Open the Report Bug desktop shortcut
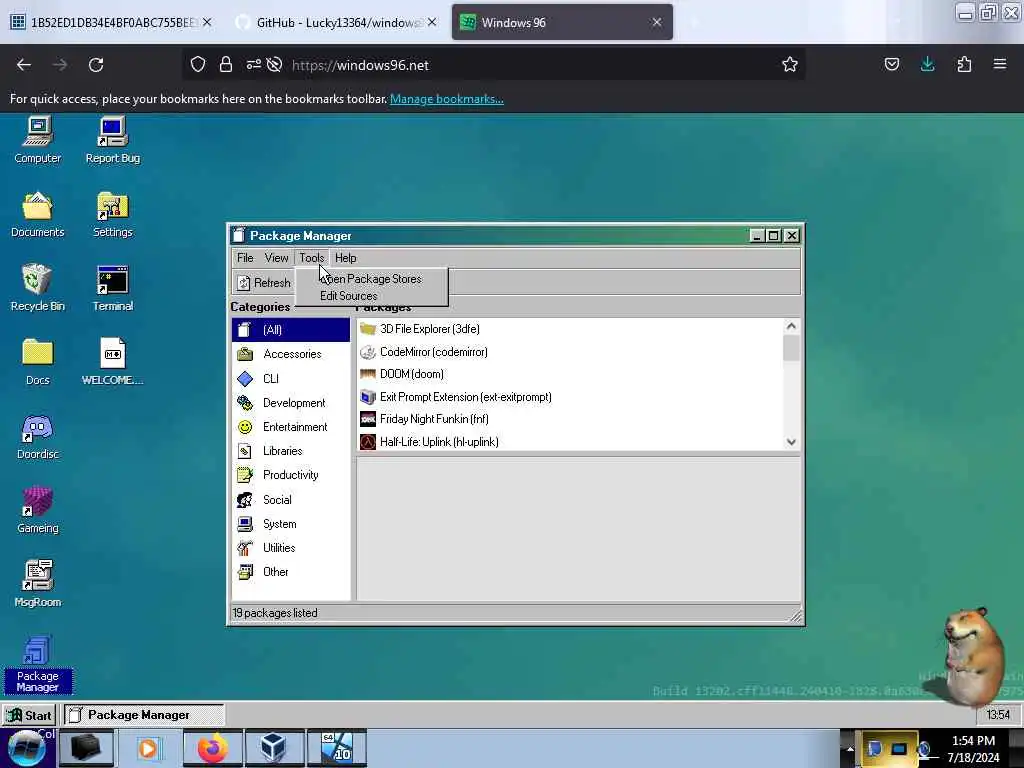The height and width of the screenshot is (768, 1024). (112, 140)
